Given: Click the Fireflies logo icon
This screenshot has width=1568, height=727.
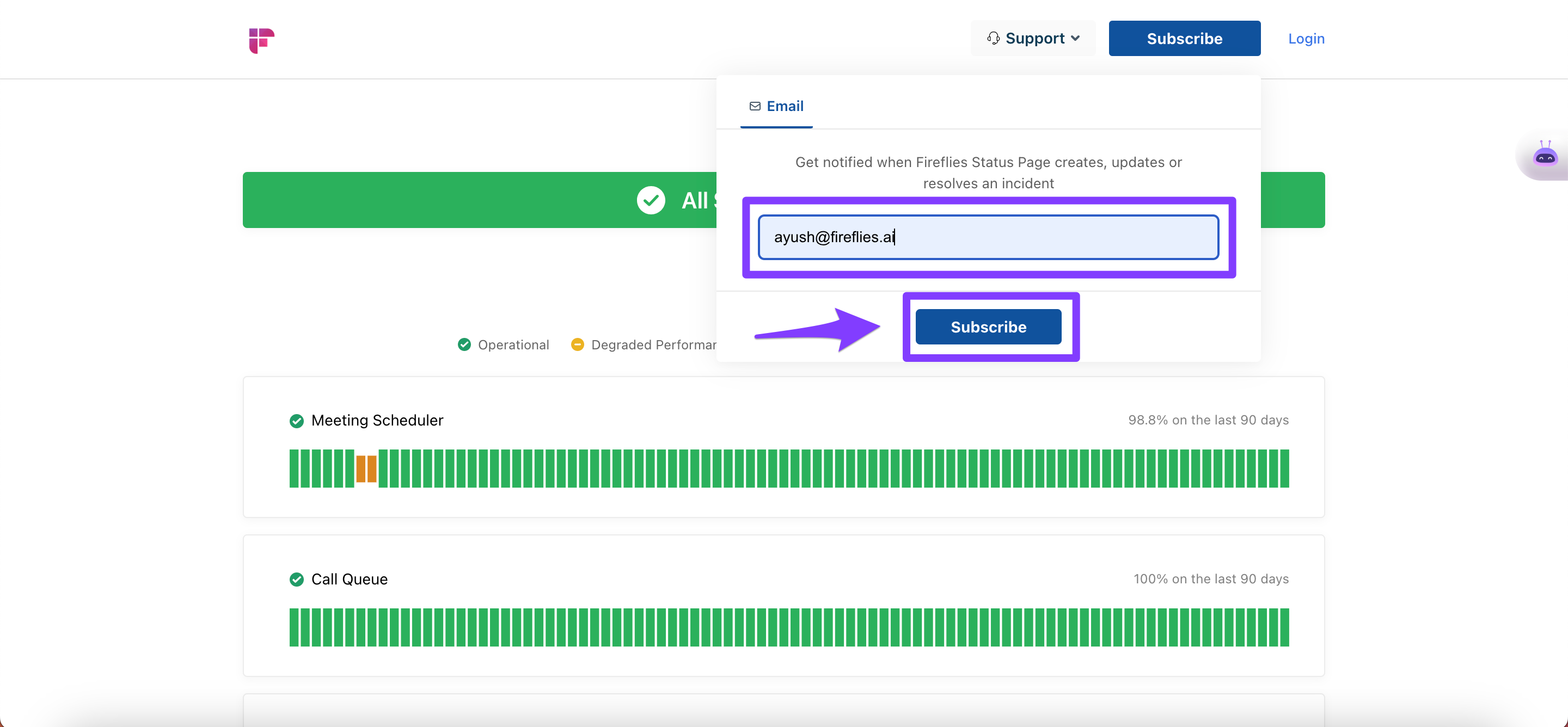Looking at the screenshot, I should coord(261,40).
